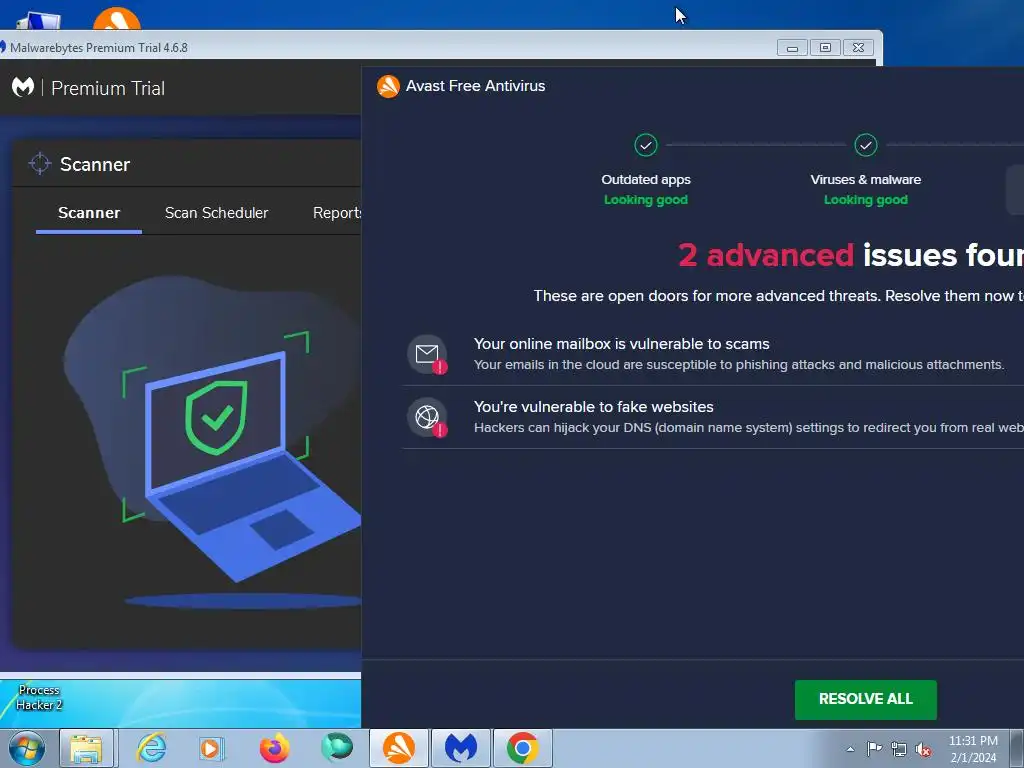Click 'Looking good' under Outdated apps
Image resolution: width=1024 pixels, height=768 pixels.
645,200
